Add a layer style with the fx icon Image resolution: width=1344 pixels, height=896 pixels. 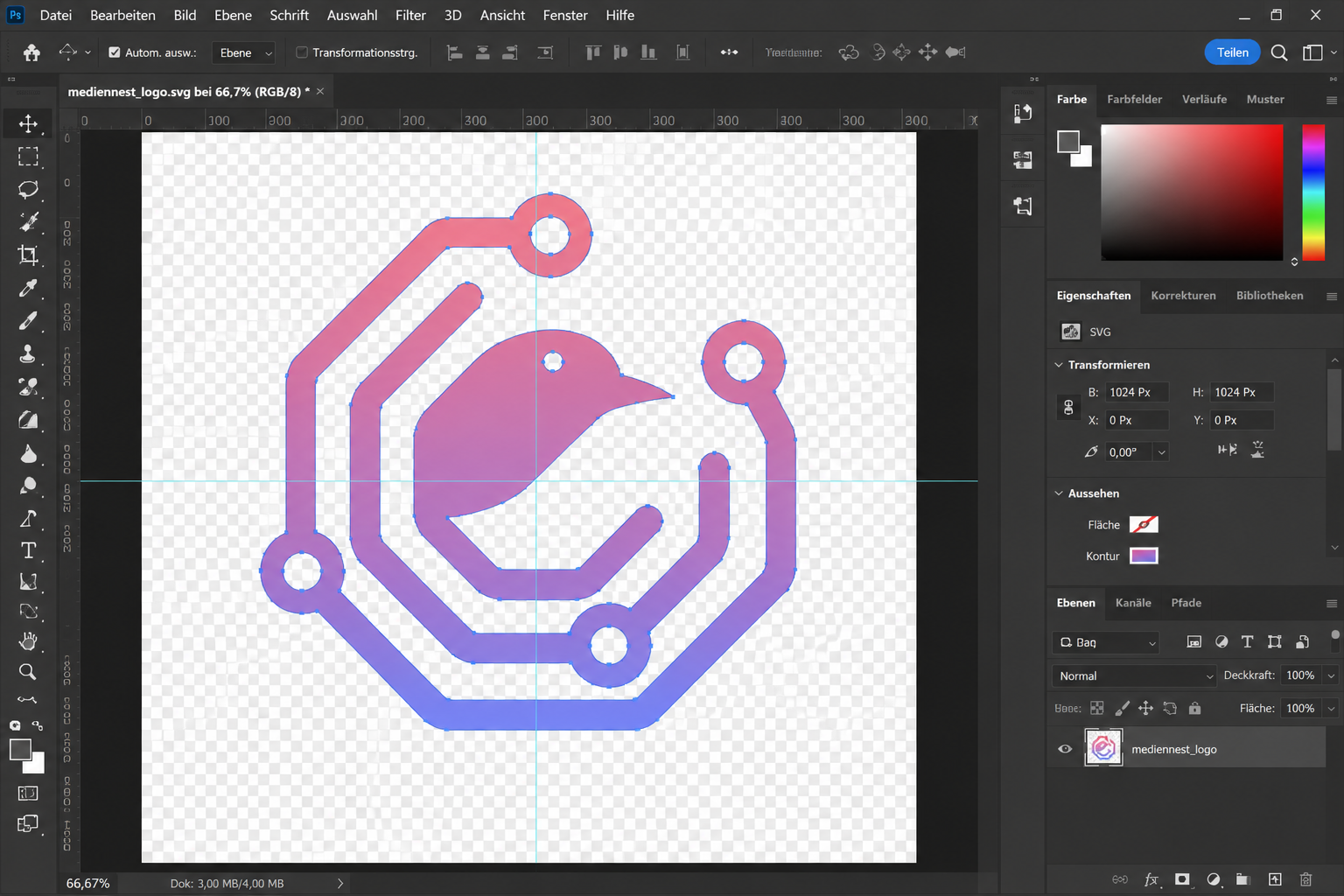pos(1151,879)
